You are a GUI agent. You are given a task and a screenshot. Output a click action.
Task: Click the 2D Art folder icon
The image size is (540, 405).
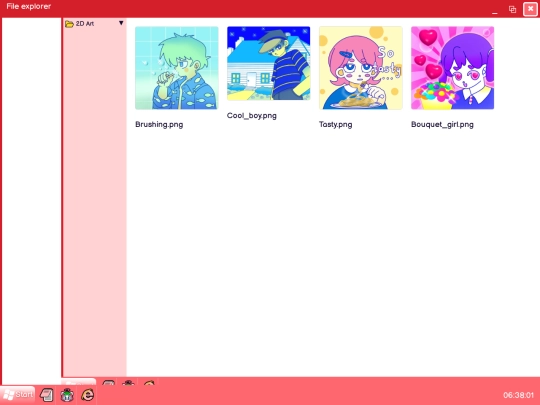69,24
